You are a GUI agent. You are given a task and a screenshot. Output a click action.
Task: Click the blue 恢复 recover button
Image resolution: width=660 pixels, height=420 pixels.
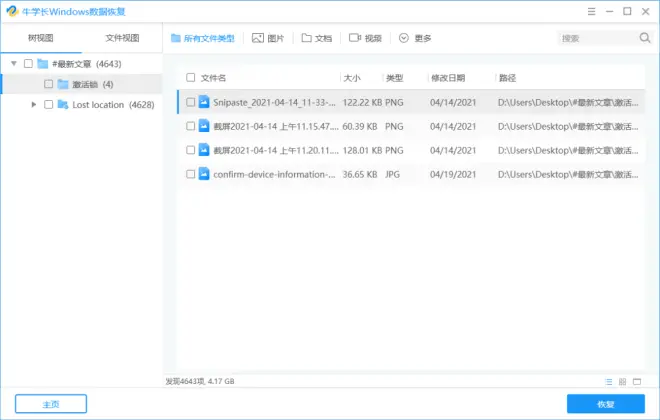click(x=606, y=404)
